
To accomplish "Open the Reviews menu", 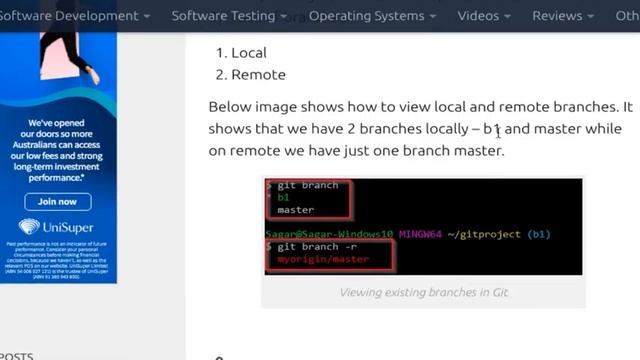I will coord(562,16).
